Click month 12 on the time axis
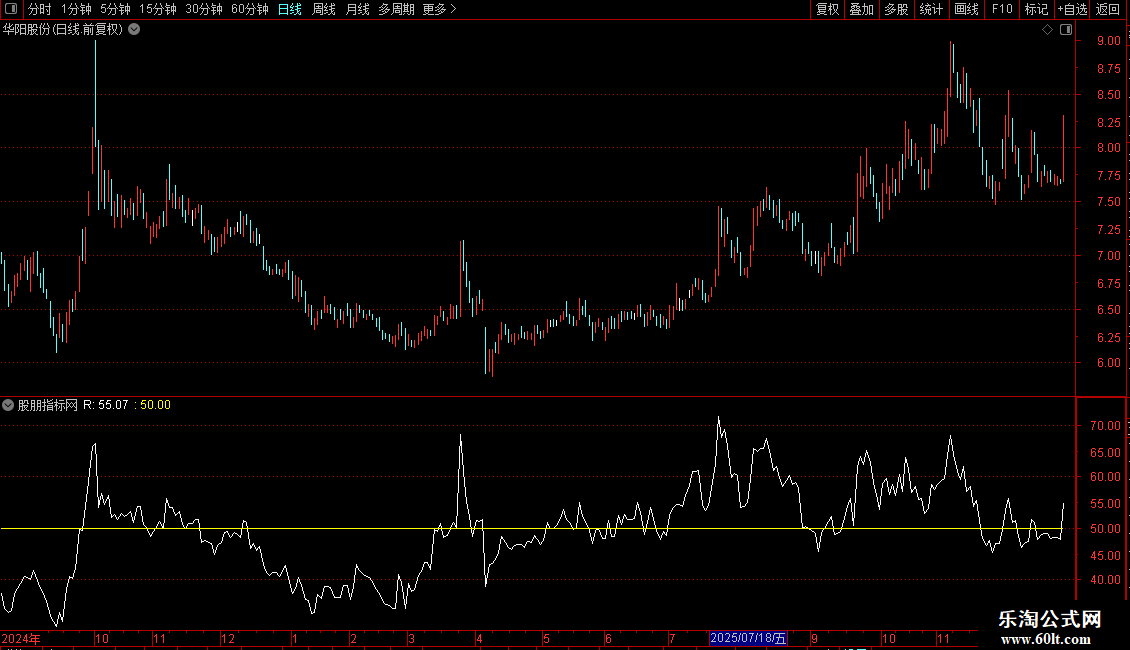 tap(228, 638)
